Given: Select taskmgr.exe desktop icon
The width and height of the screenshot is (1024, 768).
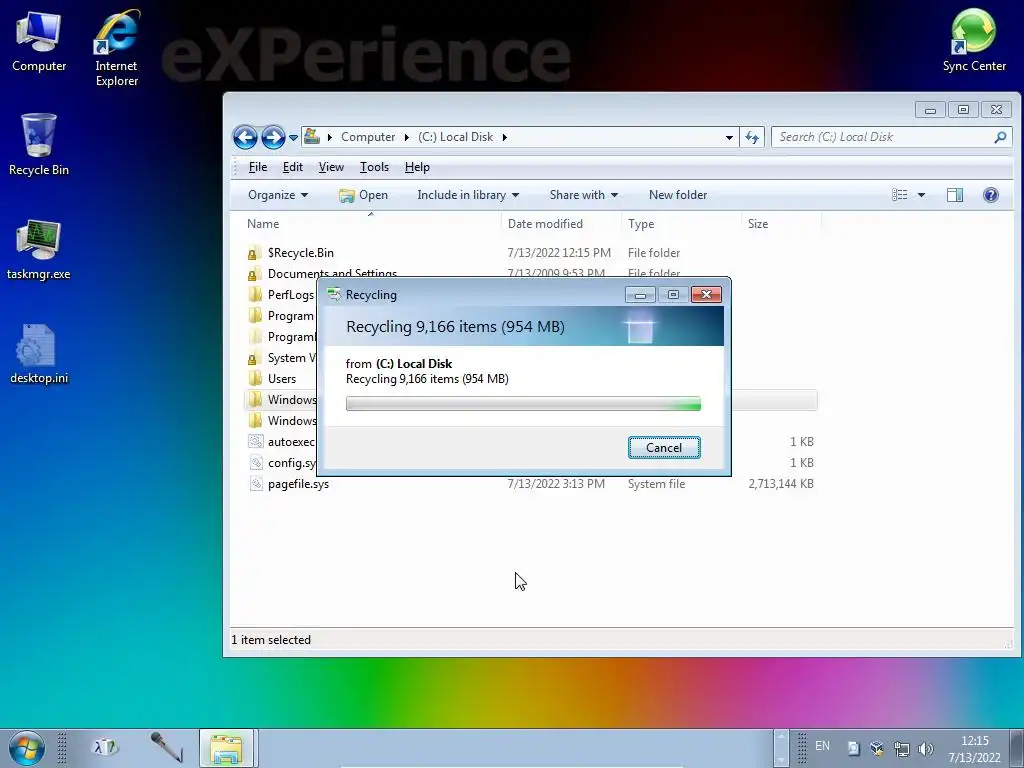Looking at the screenshot, I should [x=39, y=251].
